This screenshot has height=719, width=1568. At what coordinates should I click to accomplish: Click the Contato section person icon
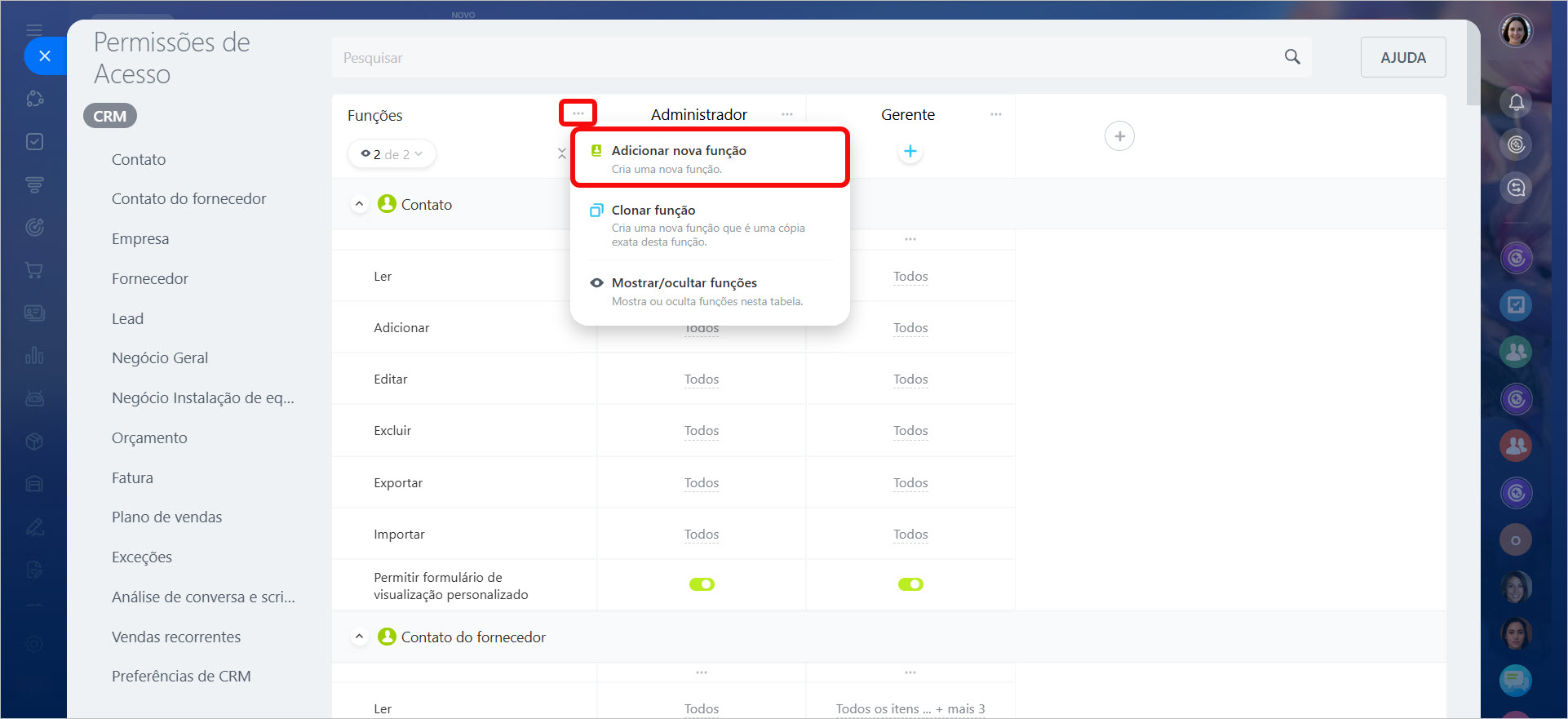(x=388, y=204)
